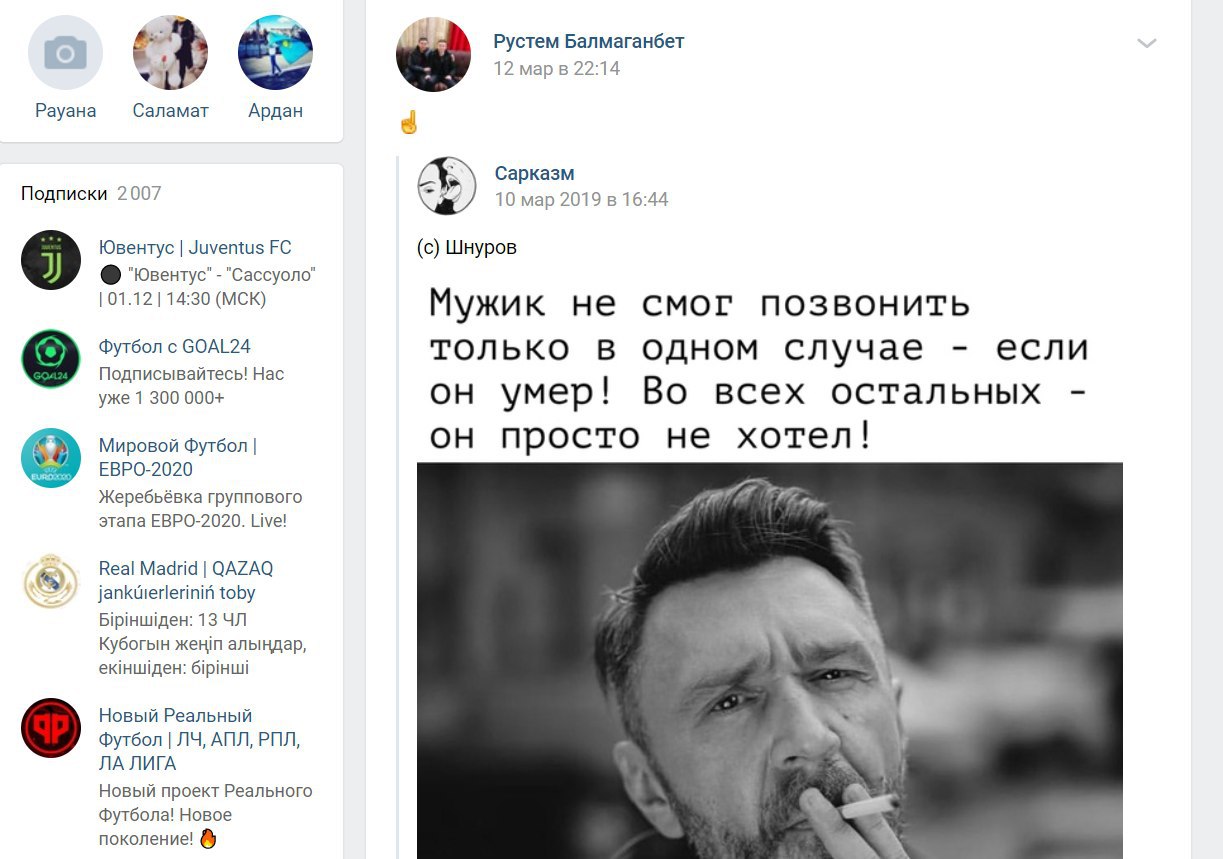Click the GOAL24 community logo icon
1223x859 pixels.
[51, 359]
